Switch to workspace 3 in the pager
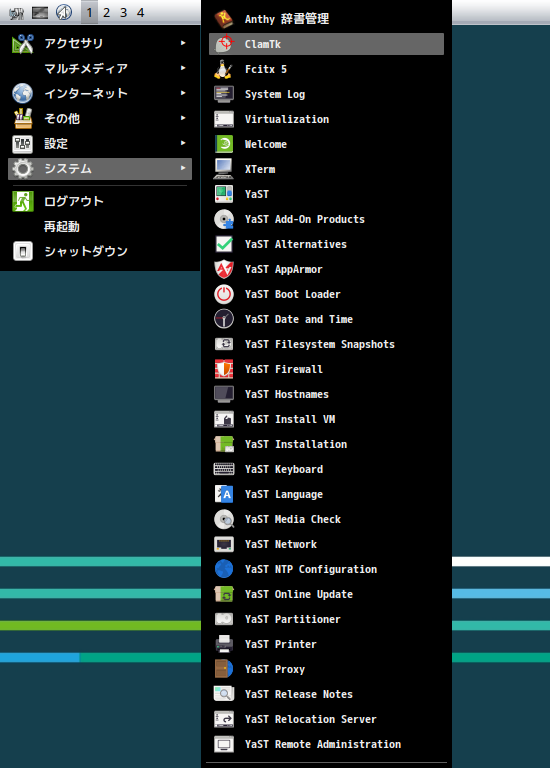Screen dimensions: 550x768 click(123, 12)
